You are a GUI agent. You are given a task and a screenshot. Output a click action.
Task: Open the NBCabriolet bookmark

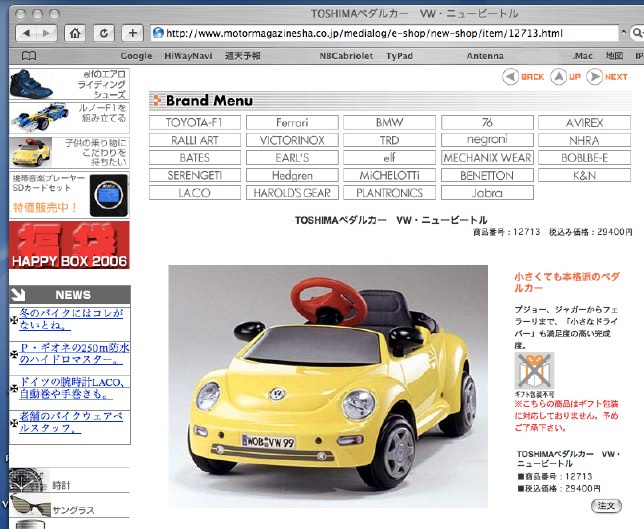pos(346,56)
